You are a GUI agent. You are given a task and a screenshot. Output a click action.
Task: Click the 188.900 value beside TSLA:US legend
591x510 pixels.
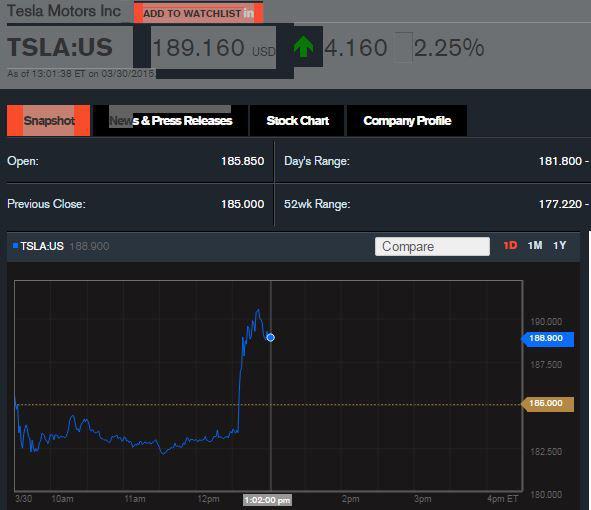click(90, 247)
